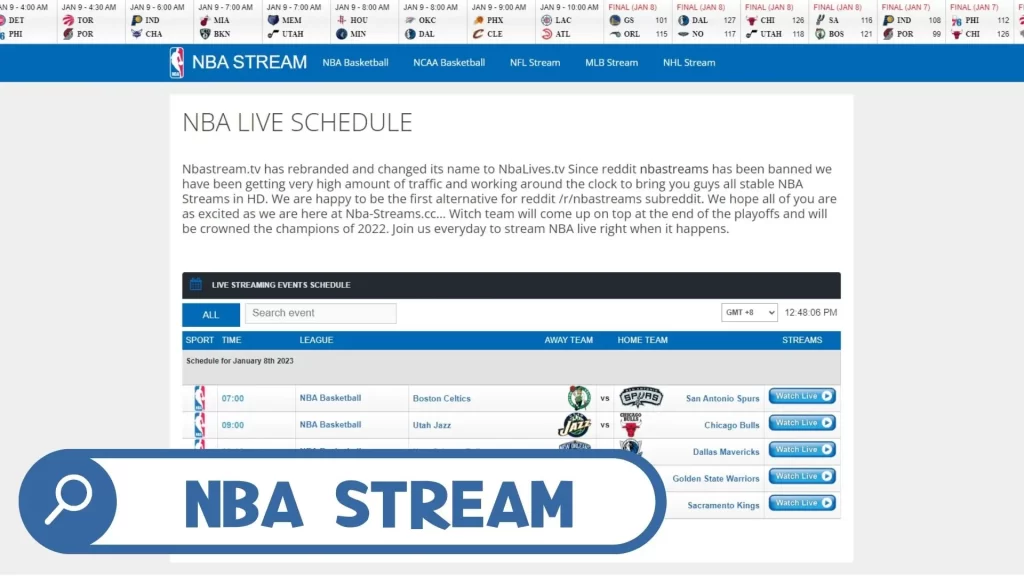Click the Boston Celtics team logo

[x=579, y=398]
